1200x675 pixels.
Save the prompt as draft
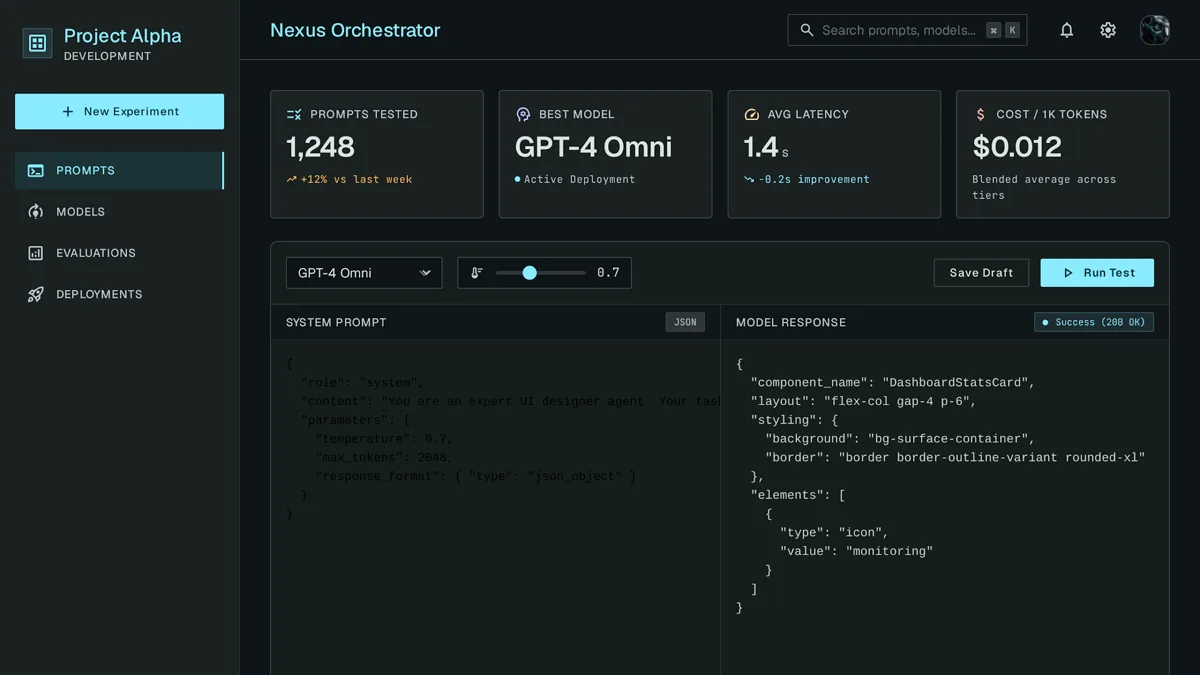[x=981, y=273]
